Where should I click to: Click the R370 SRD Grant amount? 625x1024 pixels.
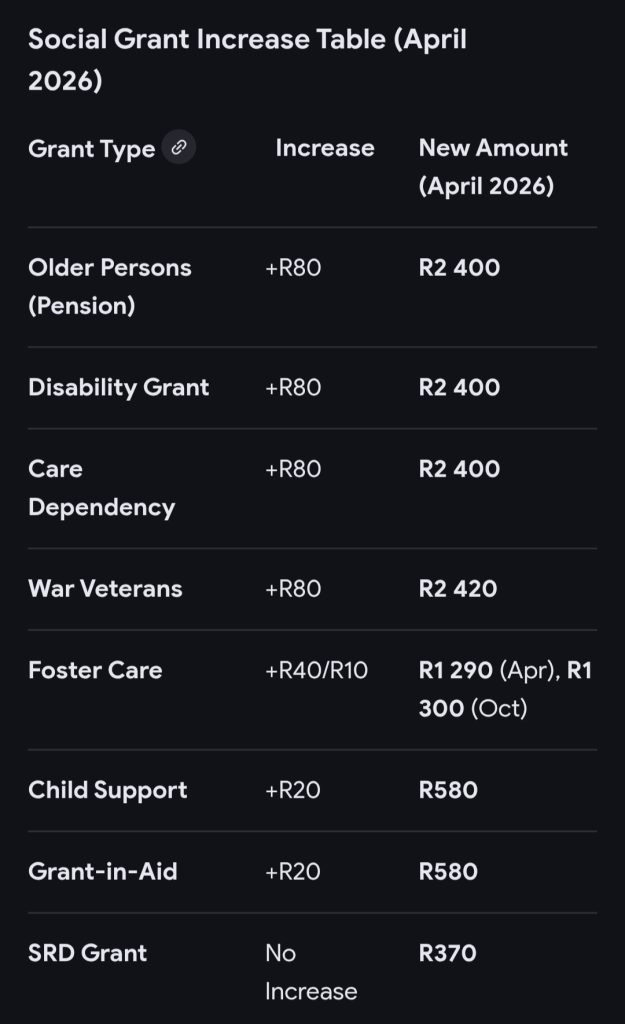coord(447,953)
